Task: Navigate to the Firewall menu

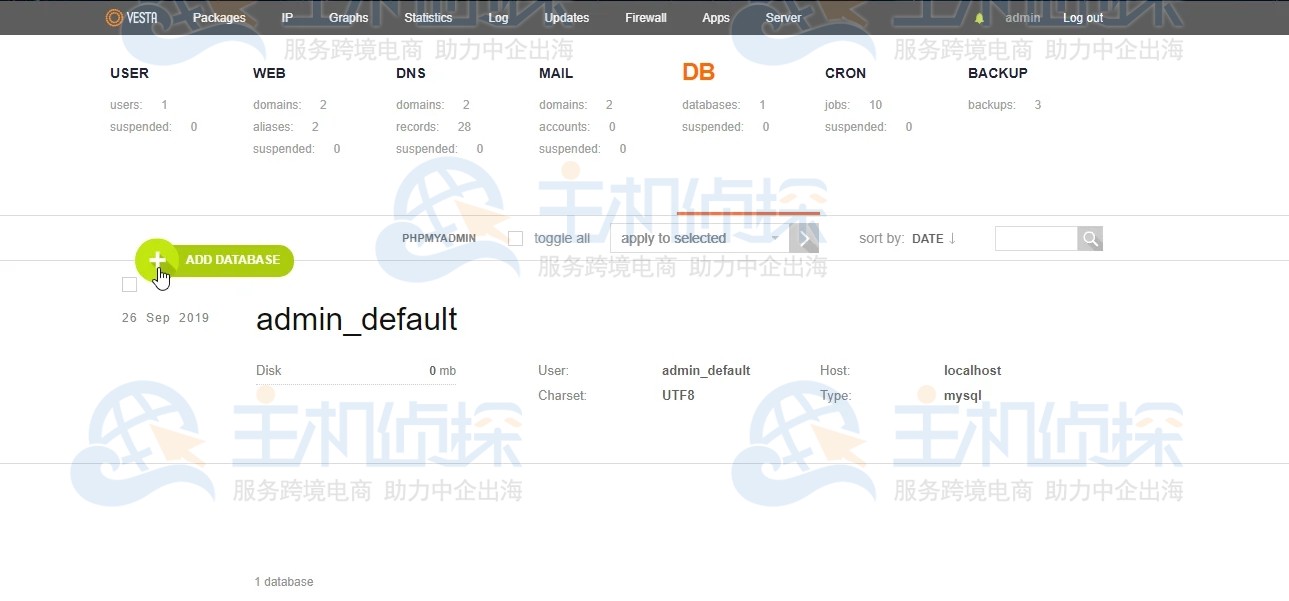Action: click(645, 17)
